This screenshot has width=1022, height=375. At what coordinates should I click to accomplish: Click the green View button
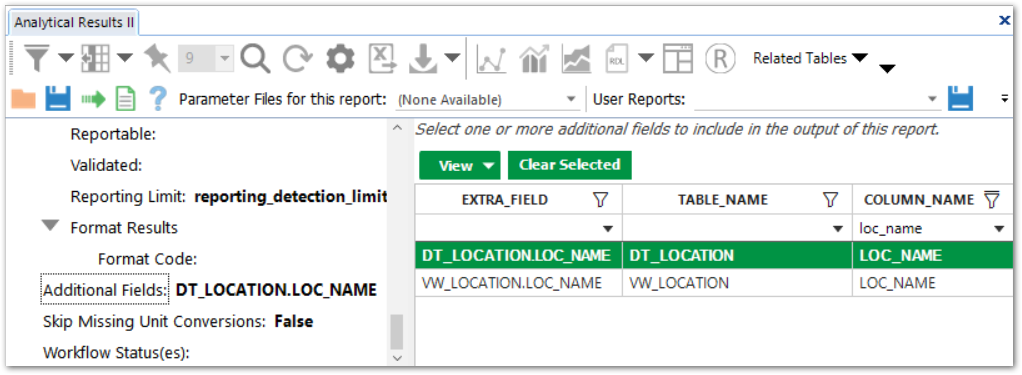[x=460, y=166]
